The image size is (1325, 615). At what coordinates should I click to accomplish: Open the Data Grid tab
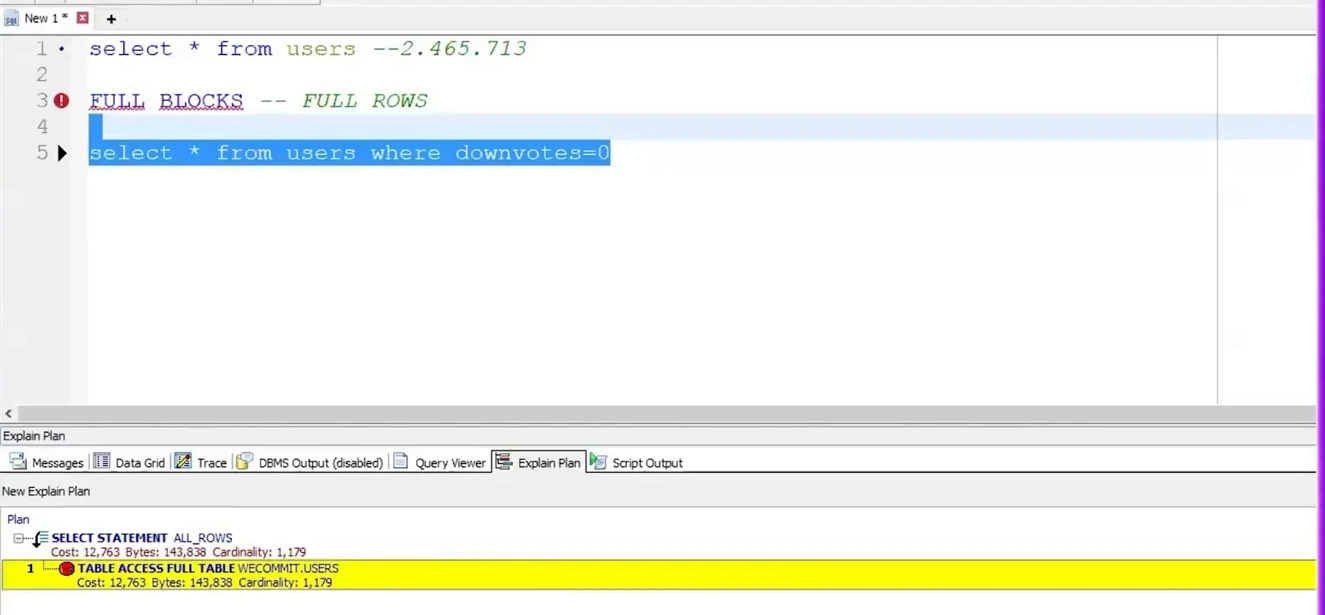click(x=129, y=462)
